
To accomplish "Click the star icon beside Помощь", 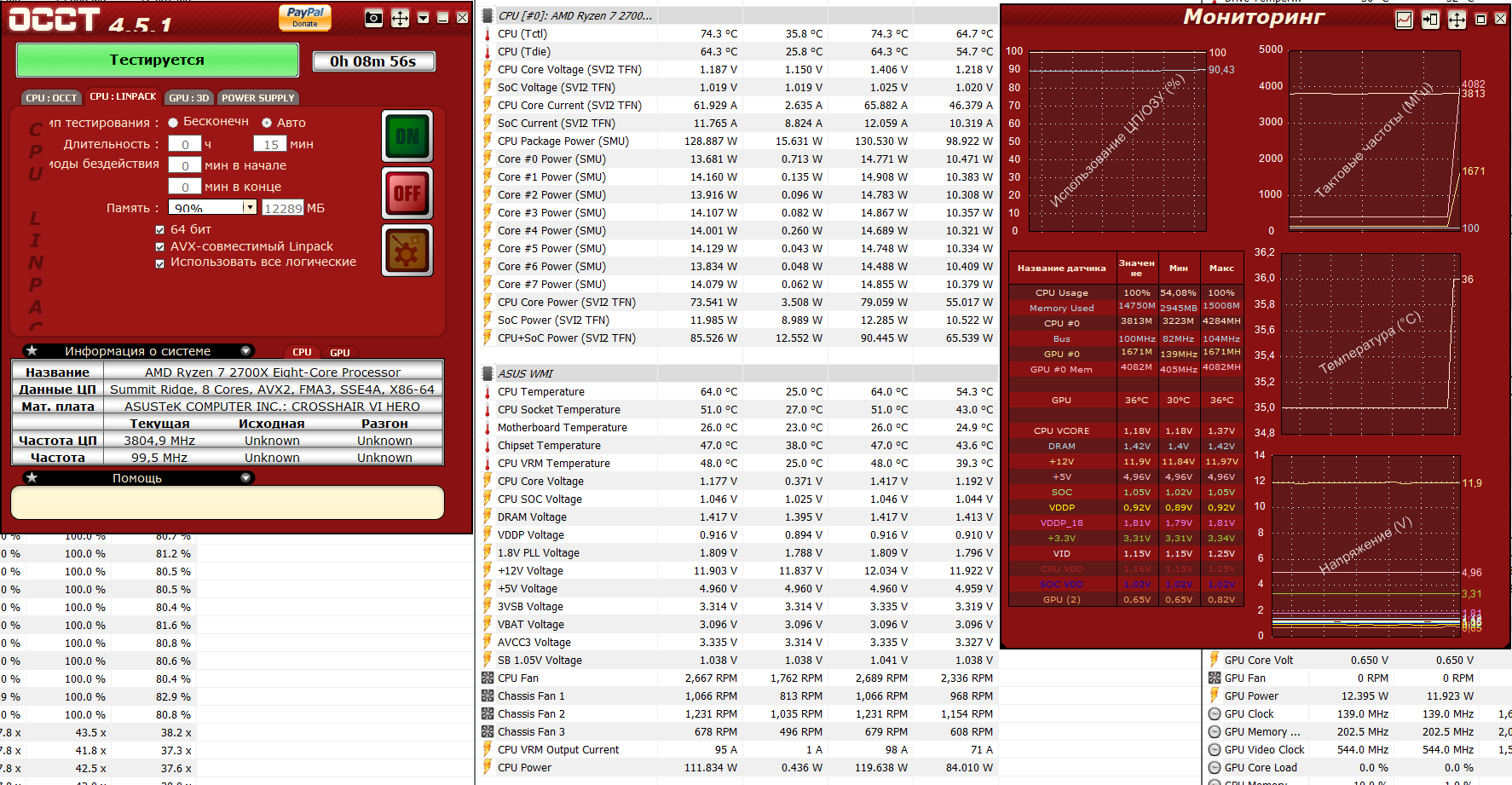I will point(32,477).
